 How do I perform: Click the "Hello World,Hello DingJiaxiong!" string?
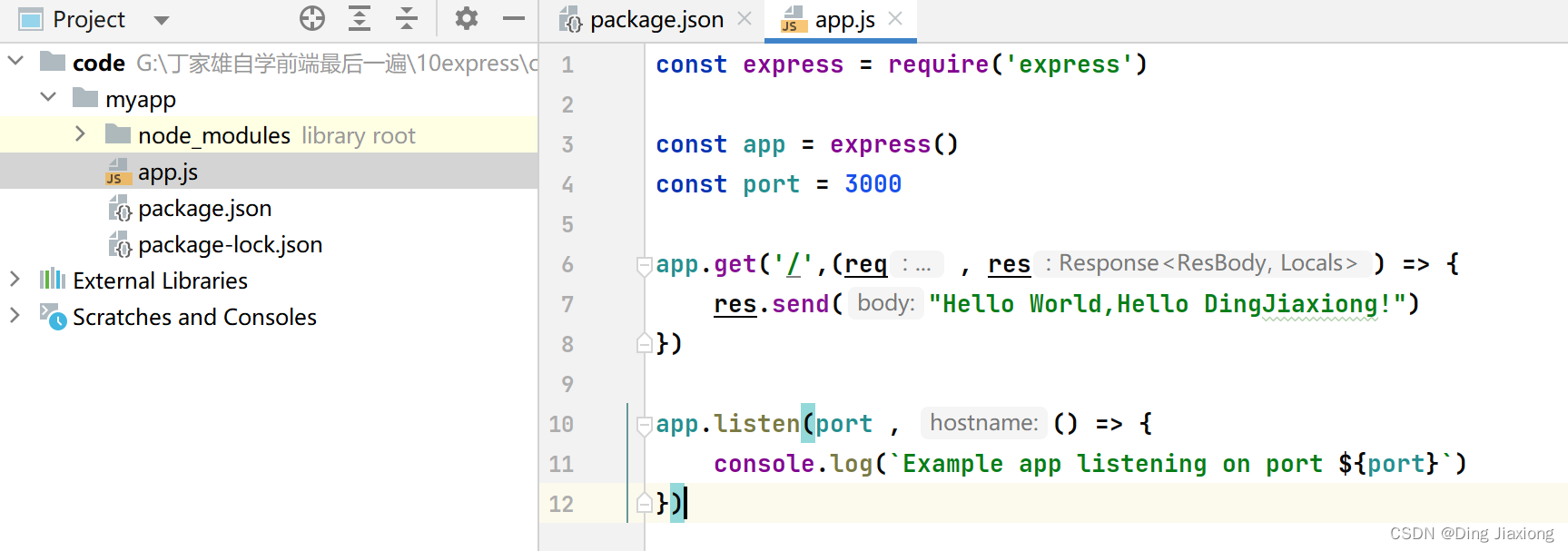pos(1167,304)
